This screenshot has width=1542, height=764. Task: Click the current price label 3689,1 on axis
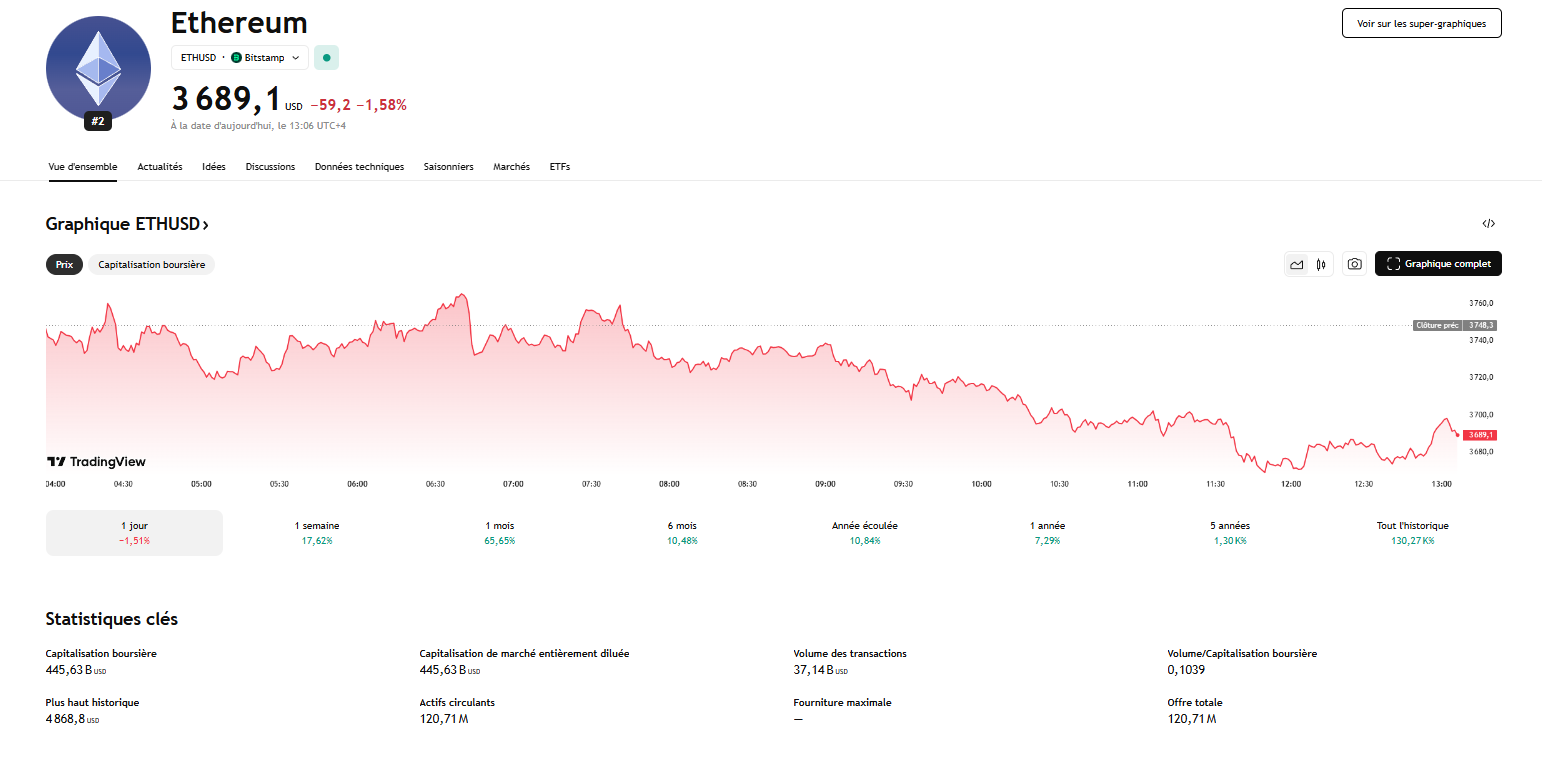click(1479, 435)
